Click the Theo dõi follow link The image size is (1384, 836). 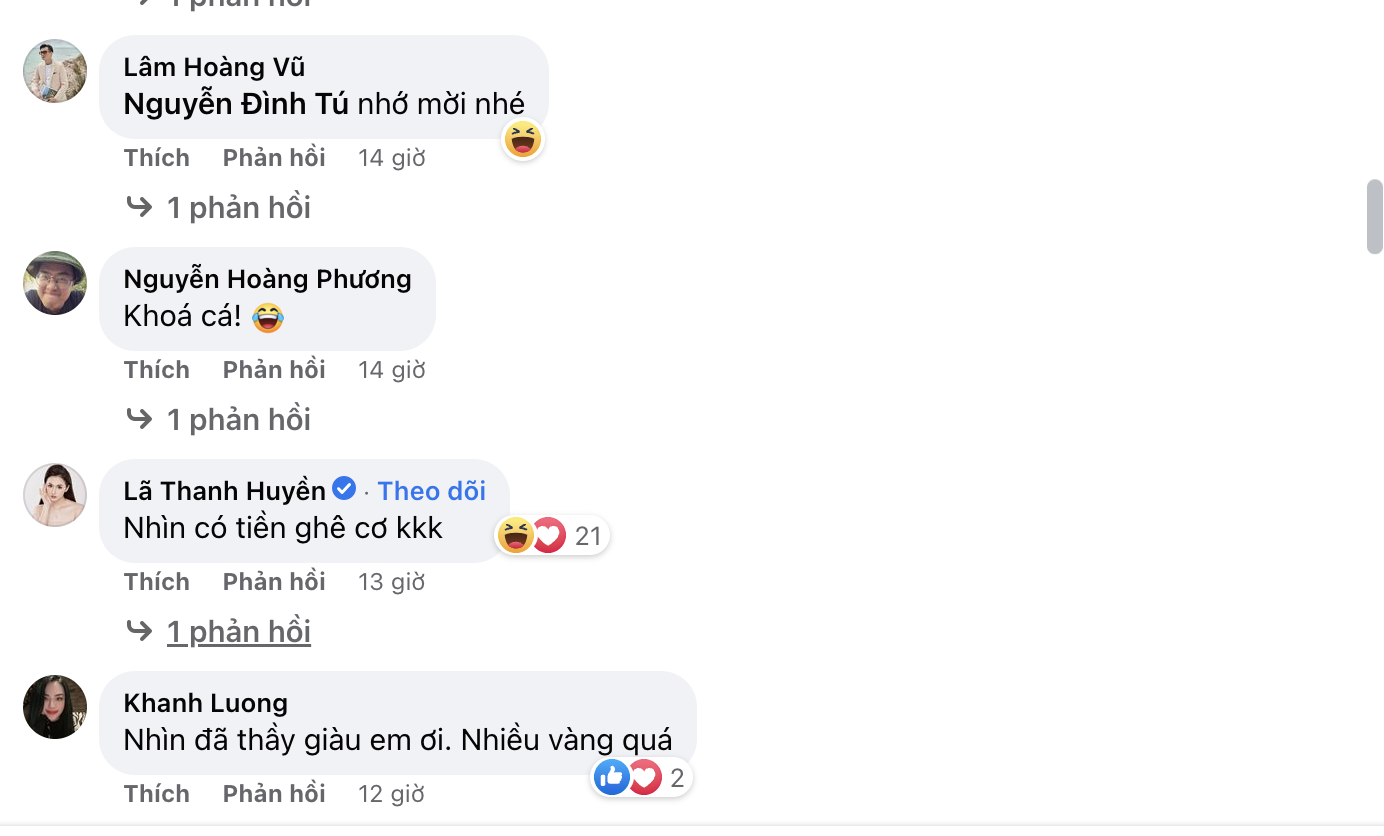coord(431,490)
